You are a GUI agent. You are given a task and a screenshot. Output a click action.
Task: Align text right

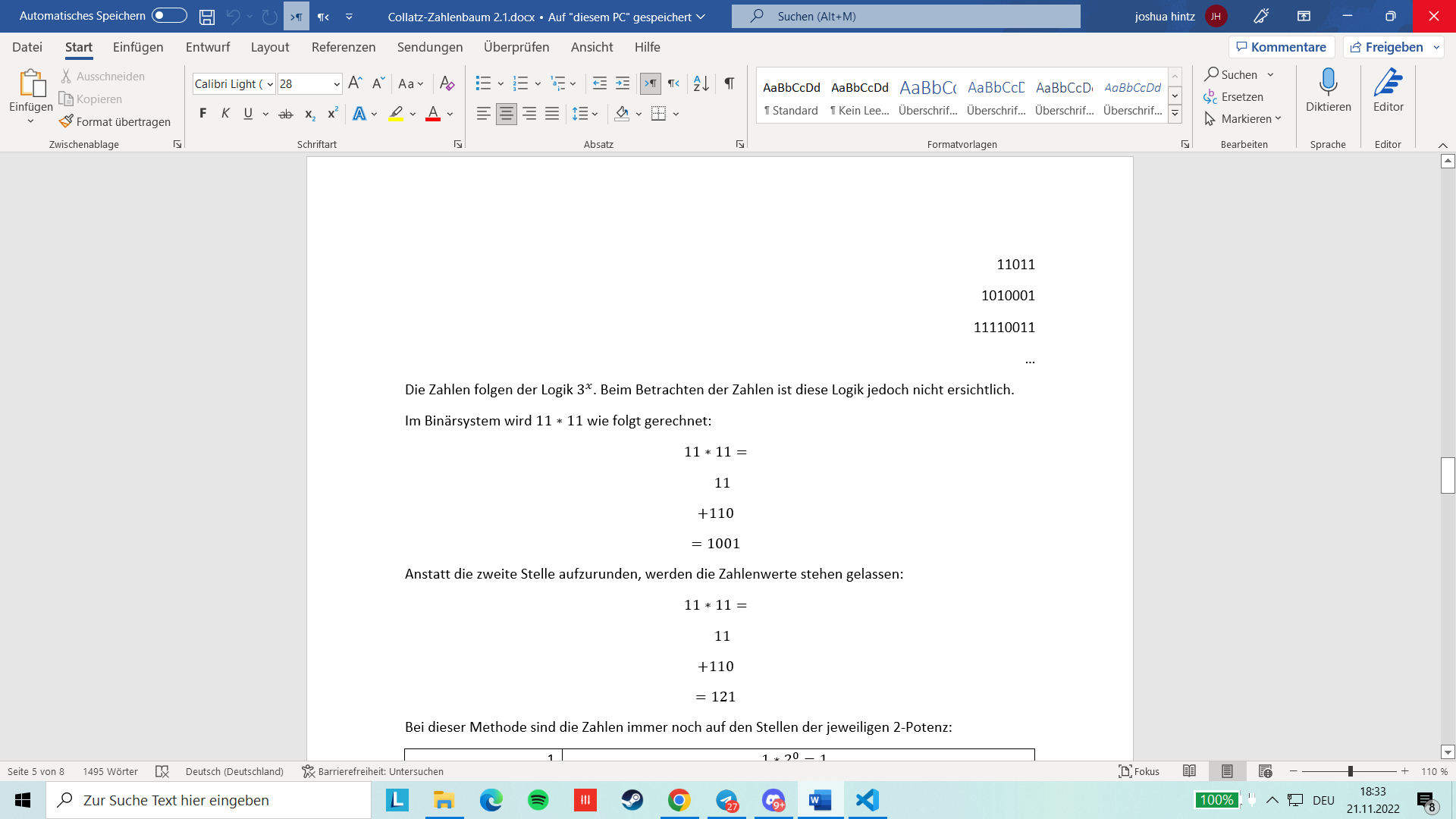tap(529, 114)
